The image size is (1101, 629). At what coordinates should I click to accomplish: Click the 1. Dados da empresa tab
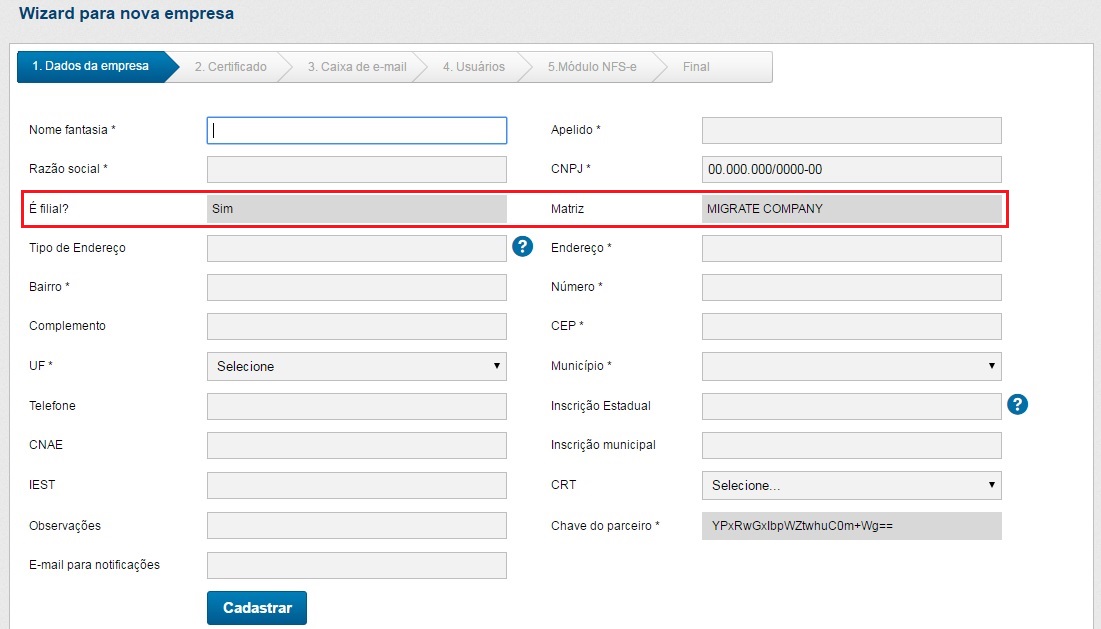(x=90, y=67)
